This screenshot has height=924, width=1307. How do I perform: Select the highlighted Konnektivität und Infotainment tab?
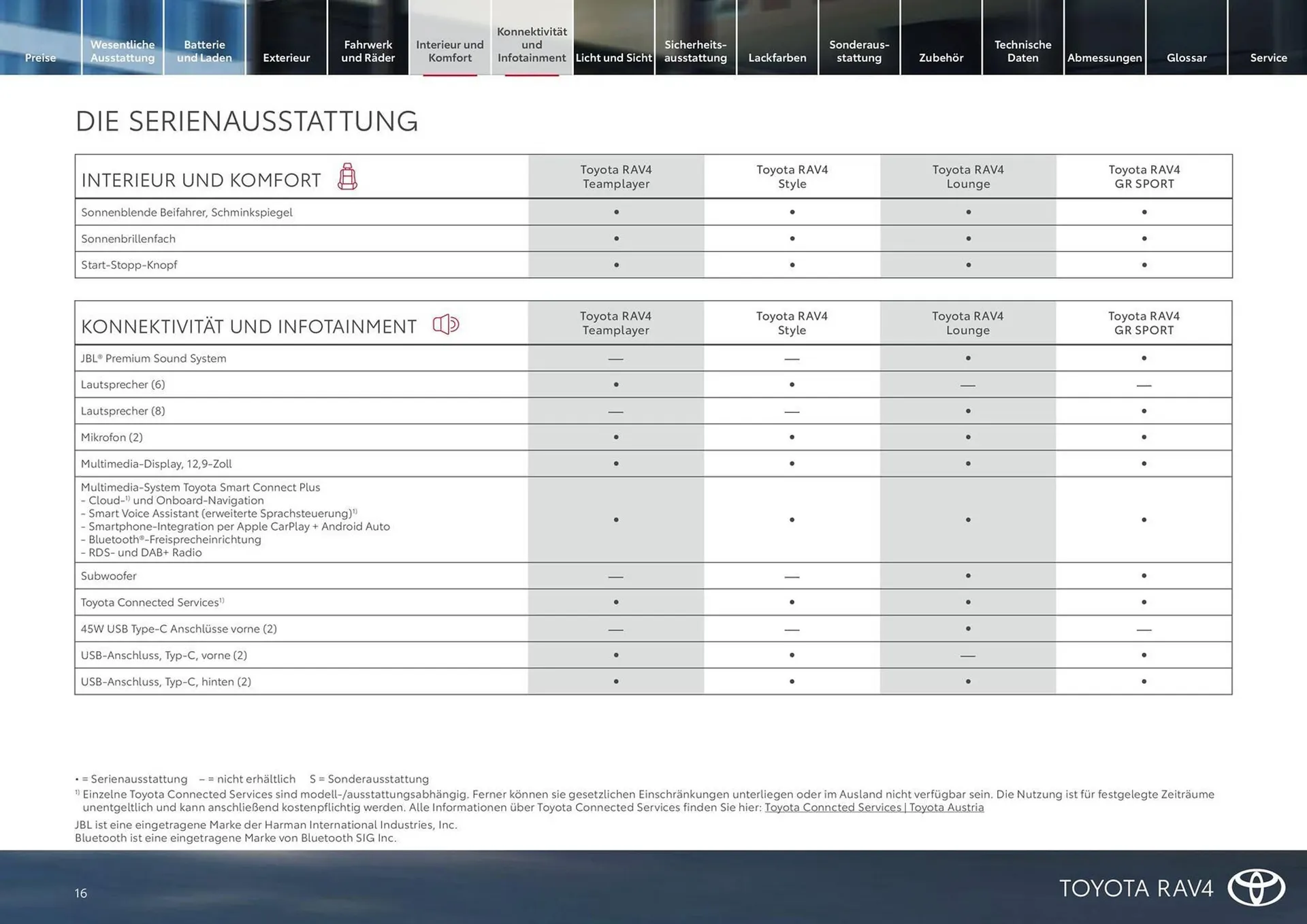coord(532,44)
